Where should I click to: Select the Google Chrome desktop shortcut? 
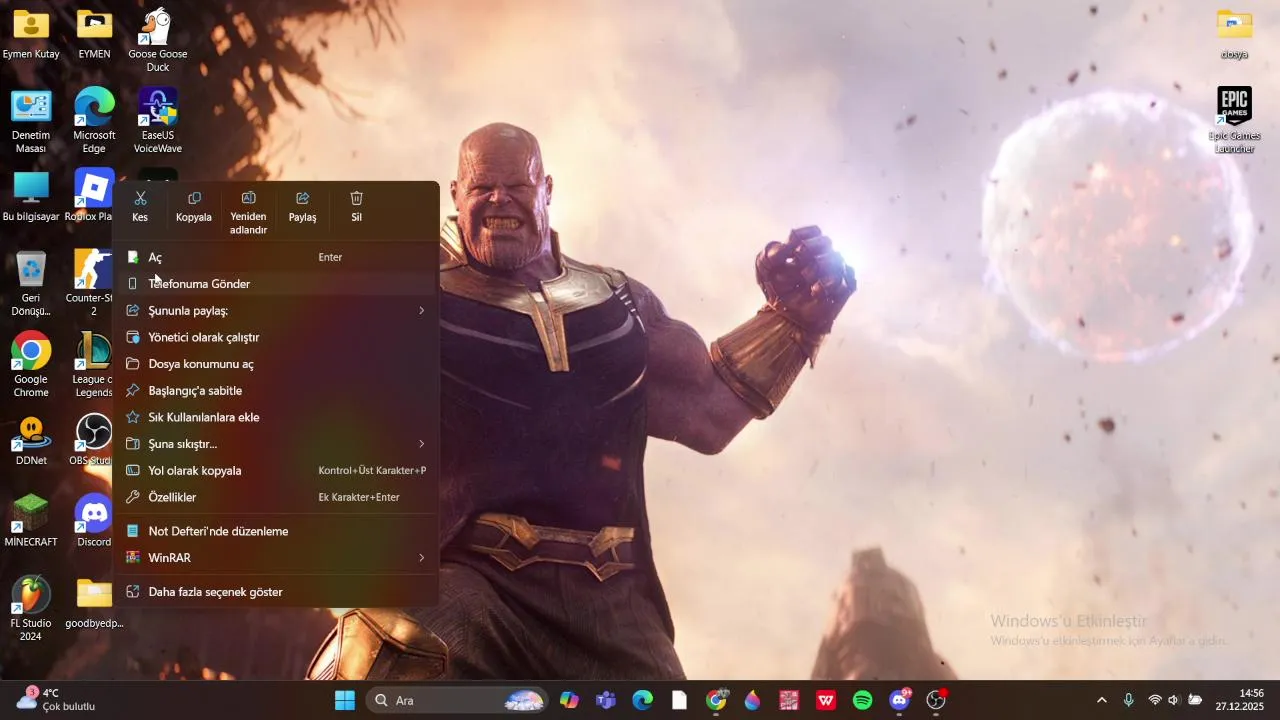coord(31,365)
